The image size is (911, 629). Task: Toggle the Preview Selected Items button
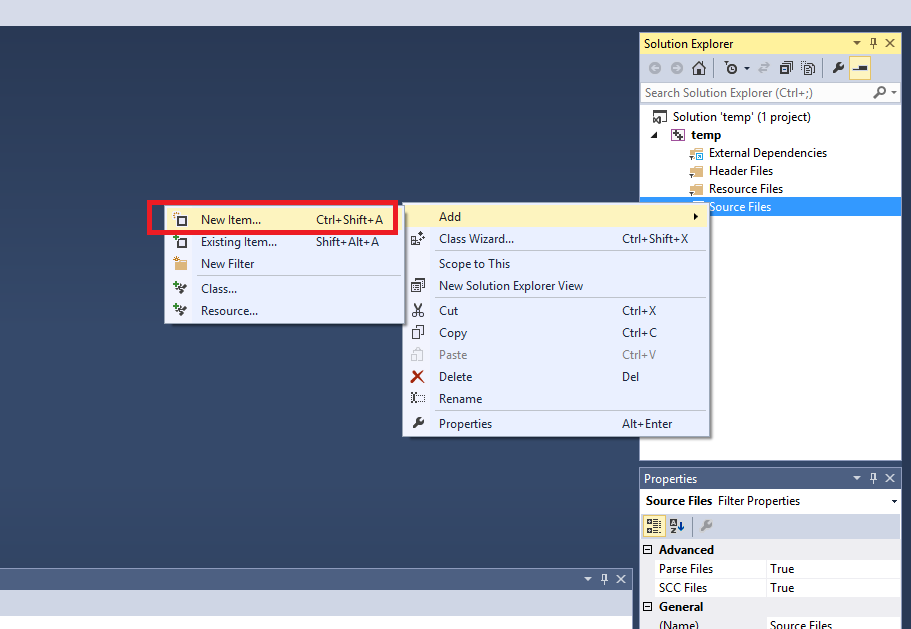(860, 68)
